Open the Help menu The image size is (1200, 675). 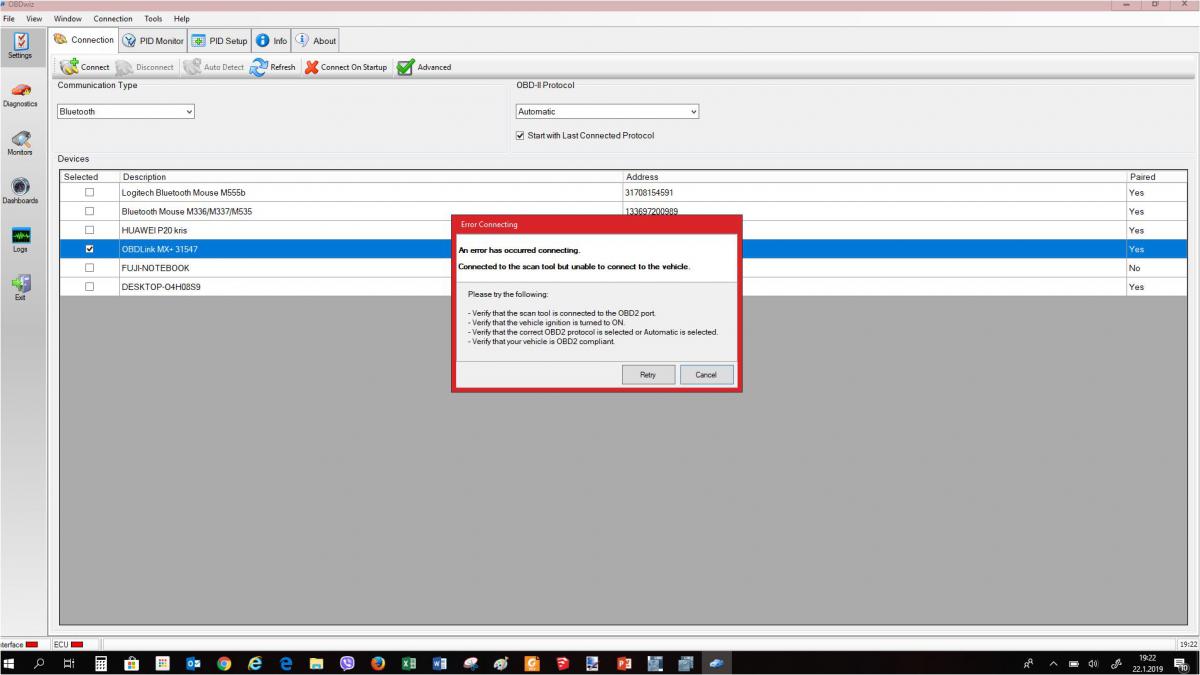(181, 19)
